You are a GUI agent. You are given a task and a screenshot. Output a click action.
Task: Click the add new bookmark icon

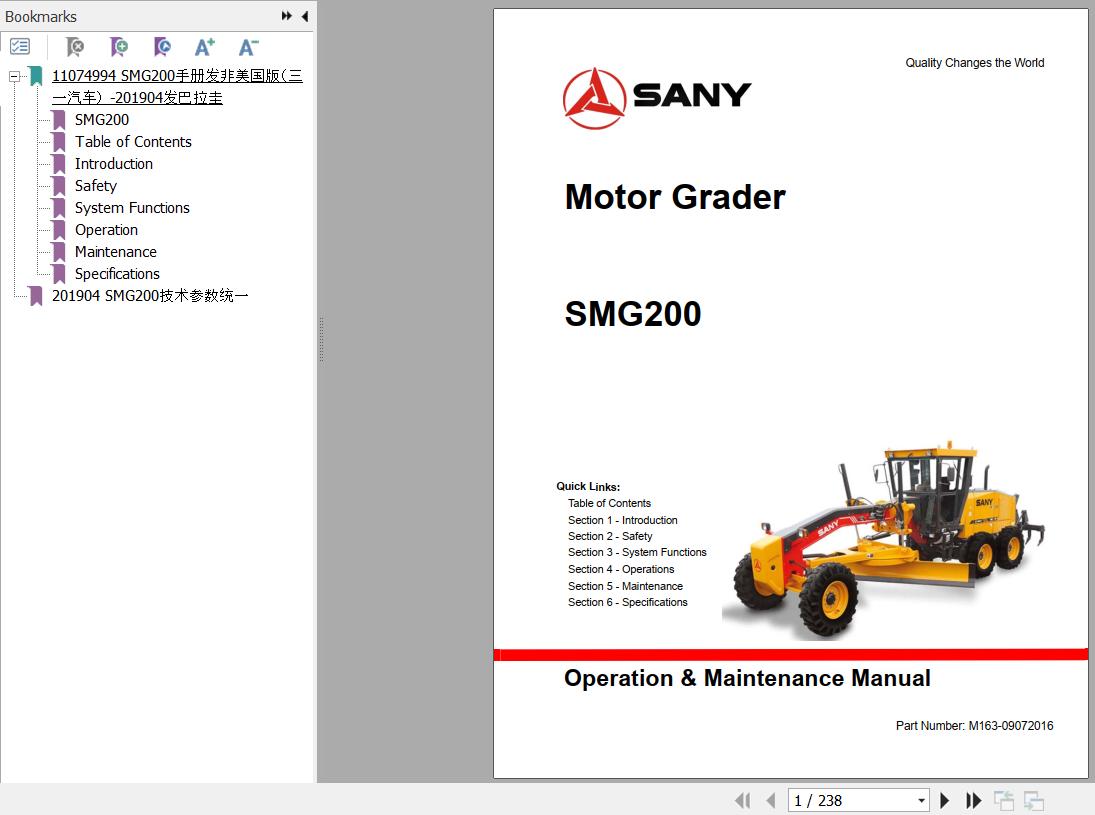pos(119,47)
